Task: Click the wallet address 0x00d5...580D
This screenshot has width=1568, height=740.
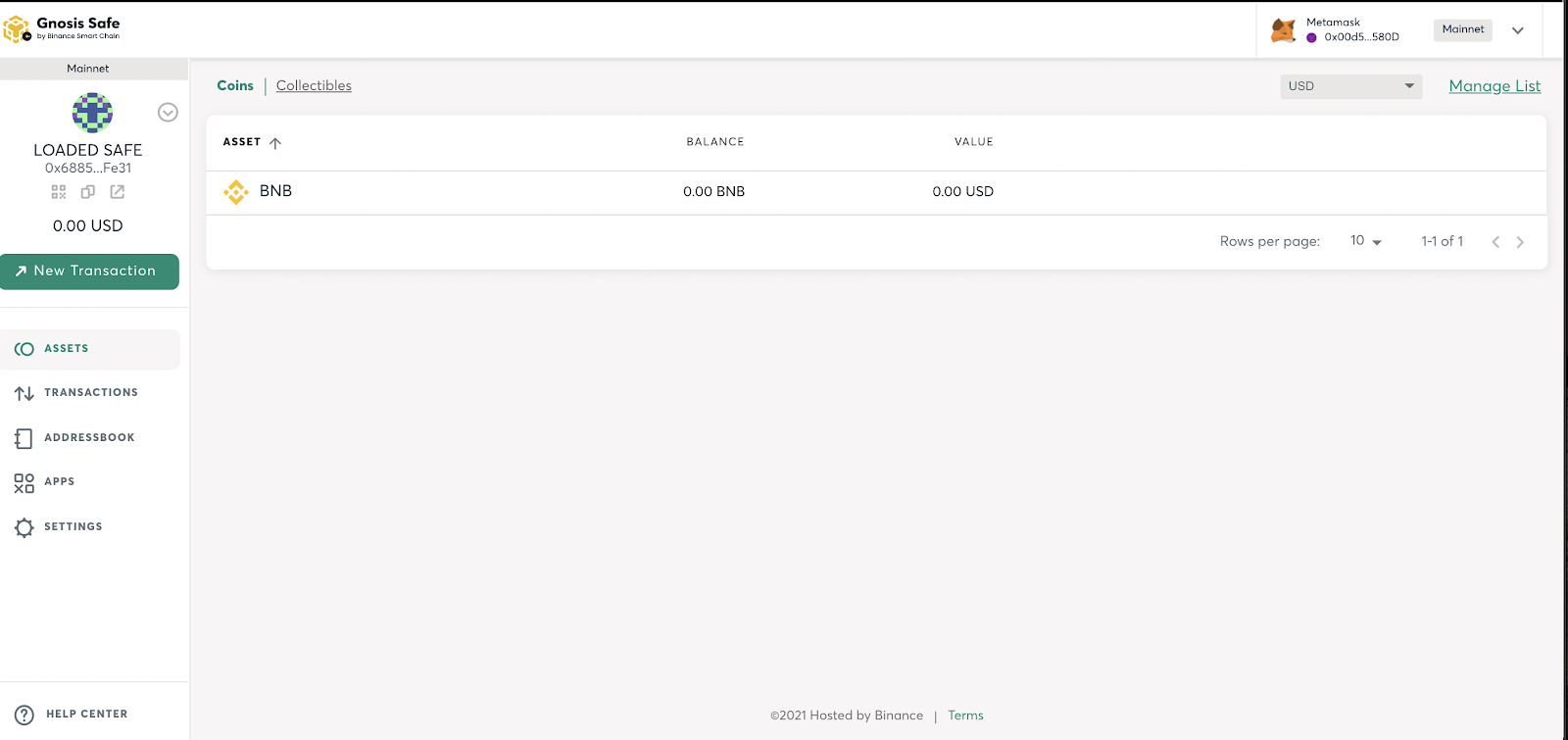Action: coord(1362,37)
